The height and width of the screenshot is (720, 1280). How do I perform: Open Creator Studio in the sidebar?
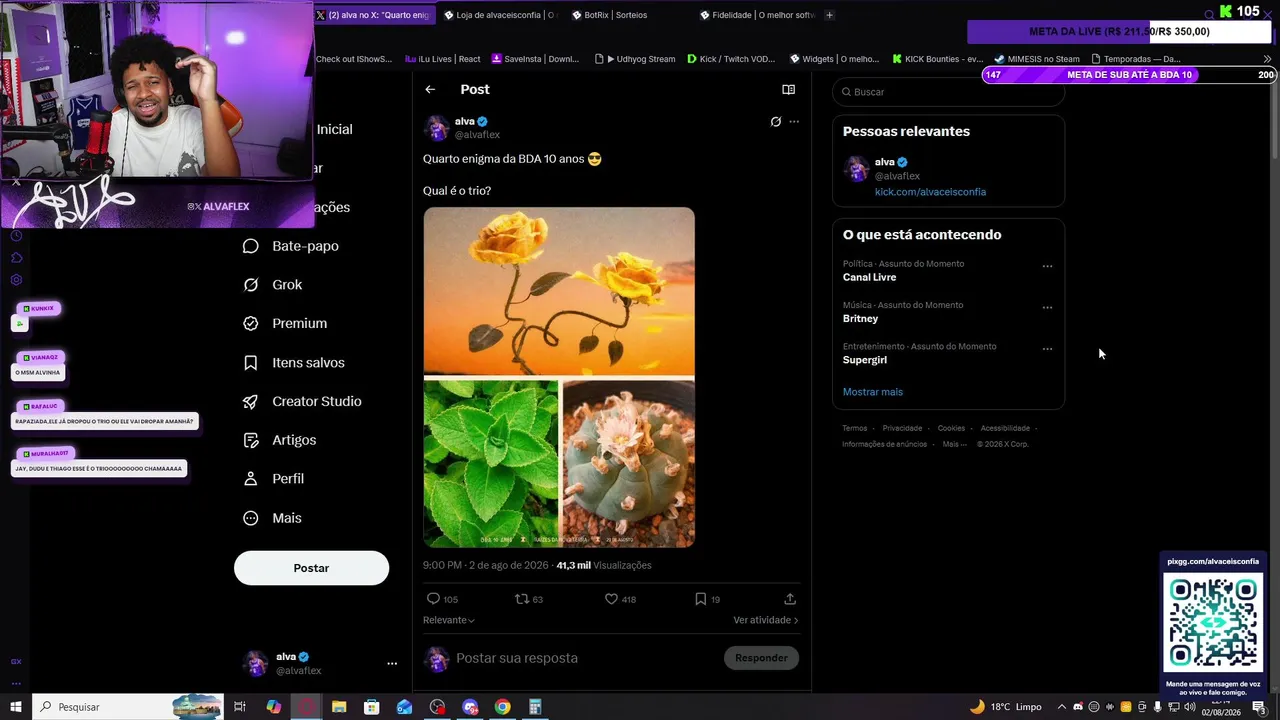(302, 402)
